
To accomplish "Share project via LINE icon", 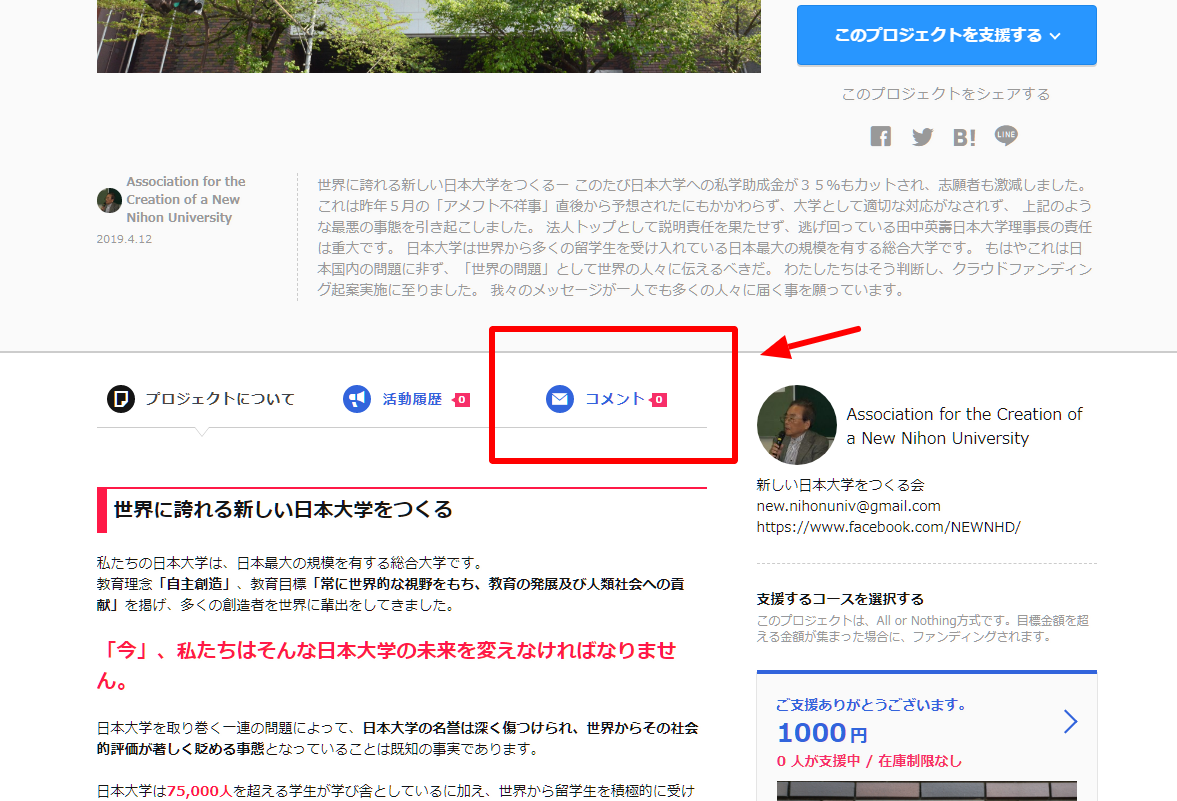I will (x=1006, y=136).
